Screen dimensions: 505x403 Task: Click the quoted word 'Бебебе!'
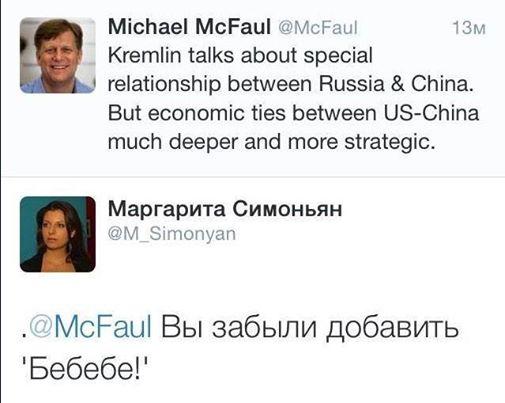(85, 369)
